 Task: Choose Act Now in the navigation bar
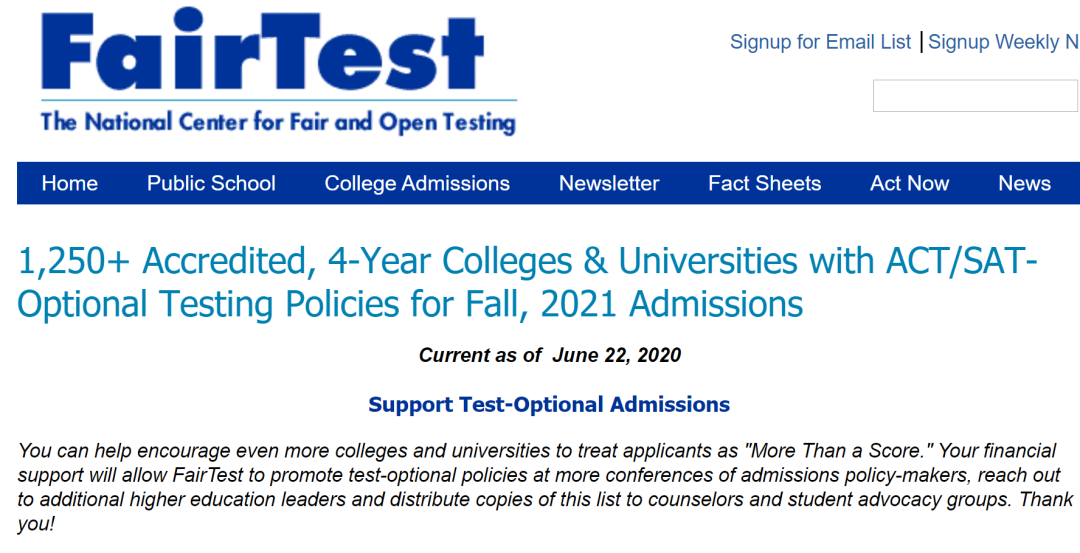[x=909, y=184]
